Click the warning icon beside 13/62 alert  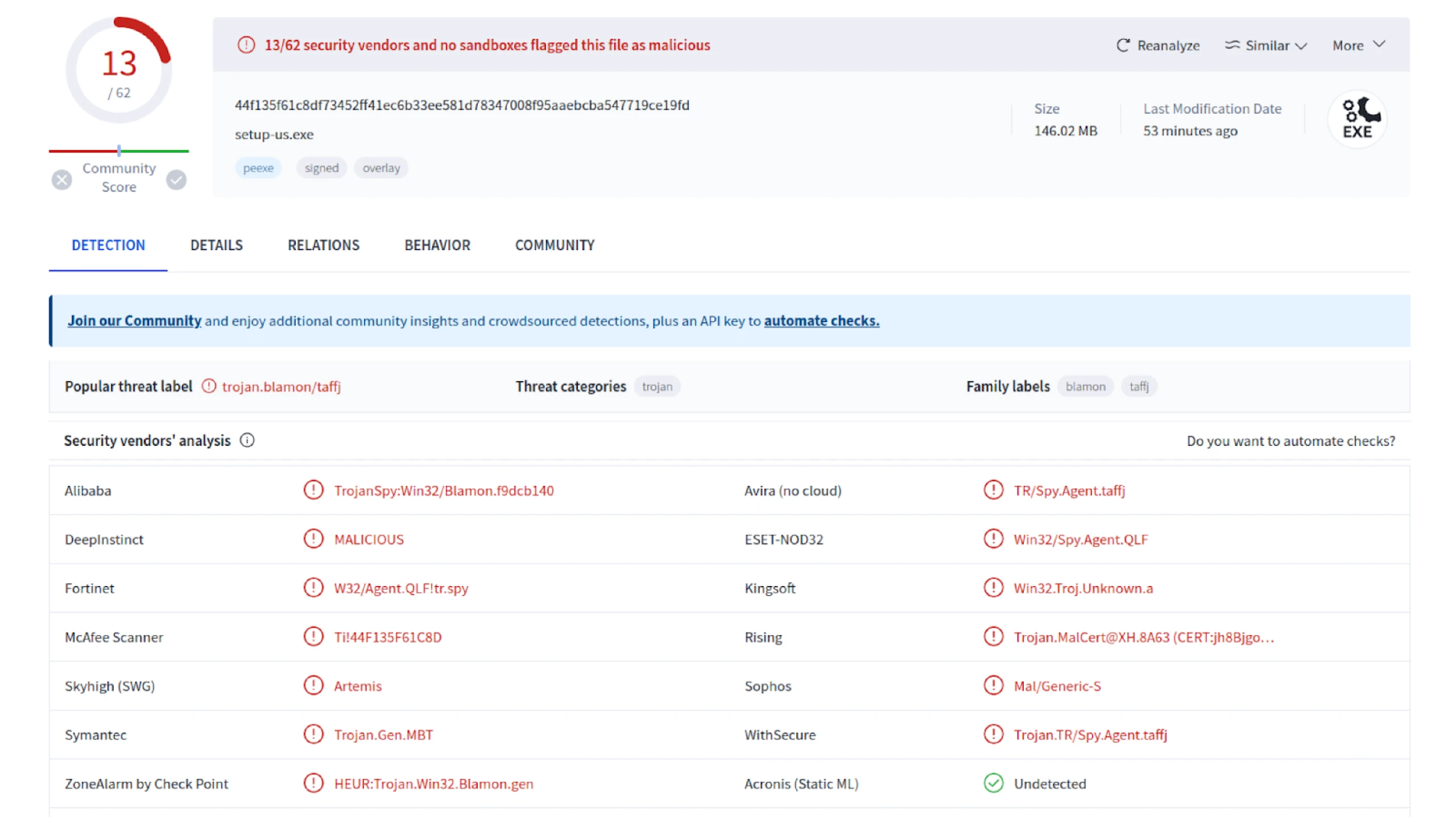click(x=246, y=44)
